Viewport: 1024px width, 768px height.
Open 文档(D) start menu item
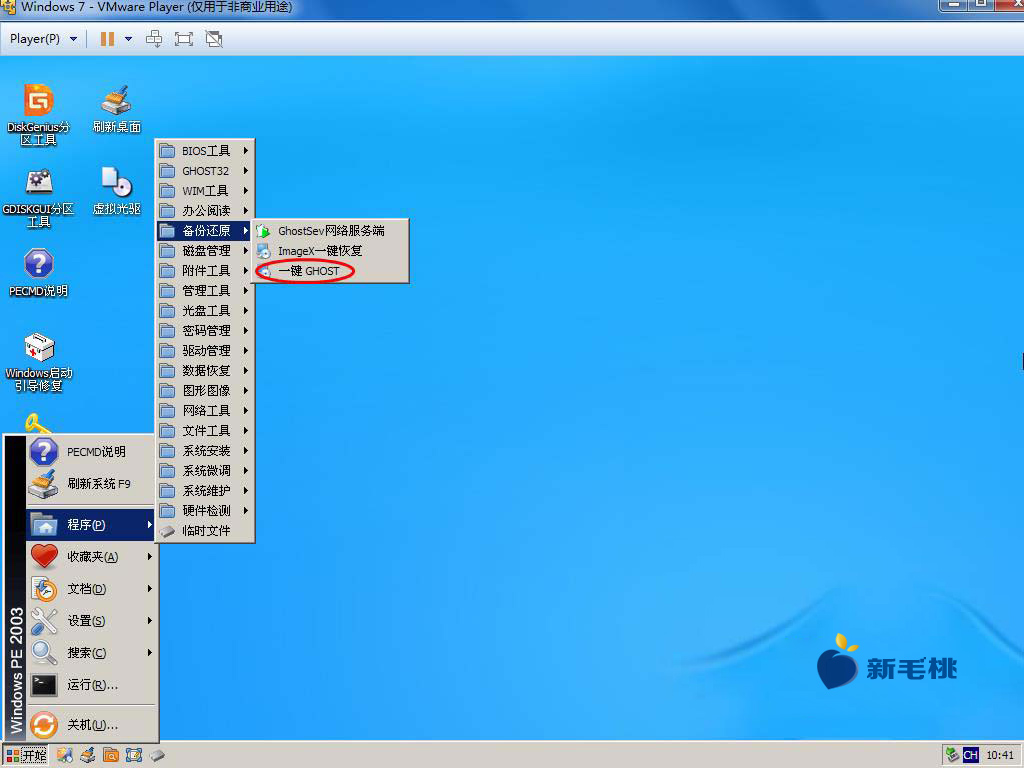pos(91,589)
